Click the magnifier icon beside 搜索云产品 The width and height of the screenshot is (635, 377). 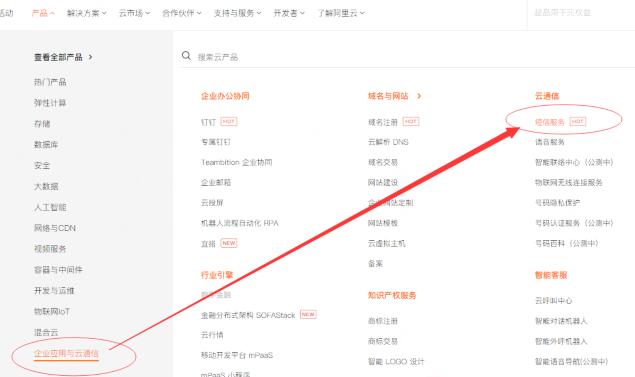coord(186,55)
